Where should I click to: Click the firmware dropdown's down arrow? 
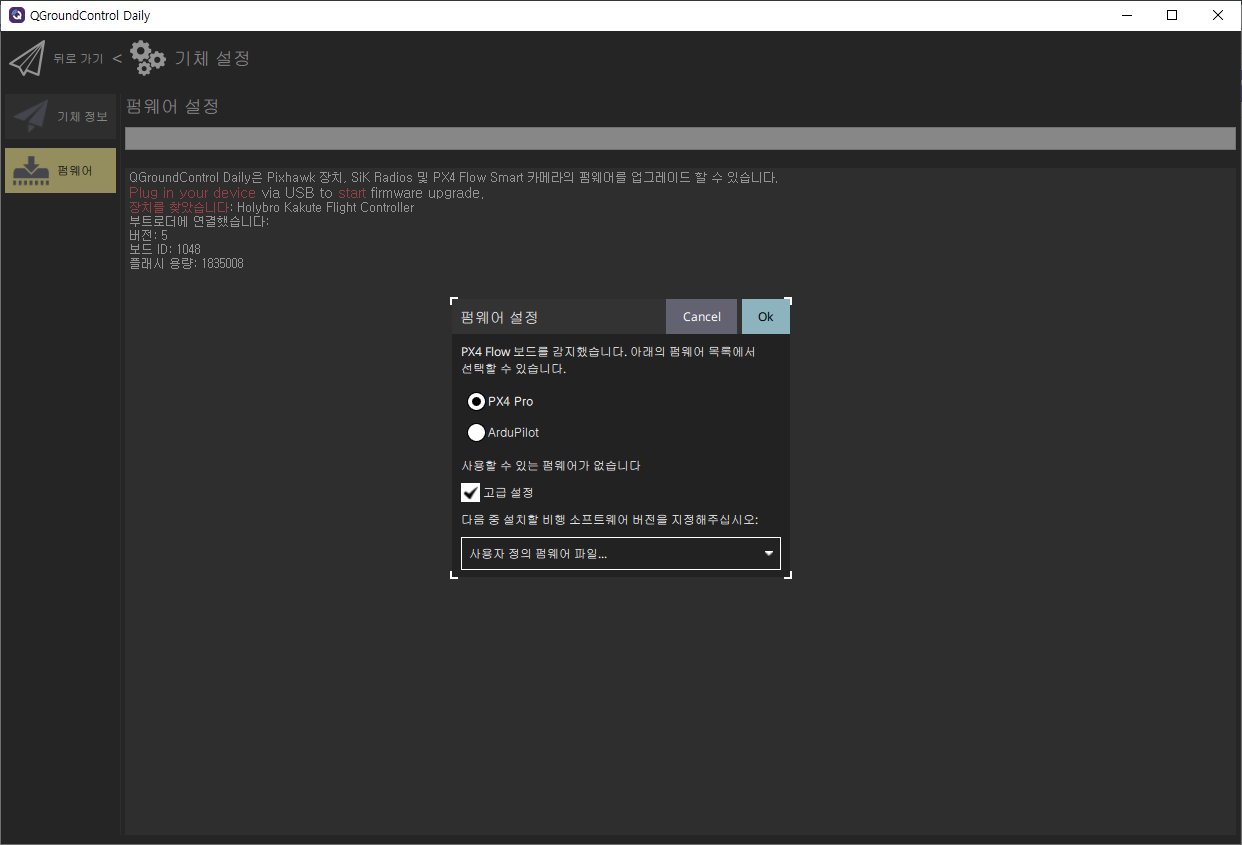click(x=768, y=553)
